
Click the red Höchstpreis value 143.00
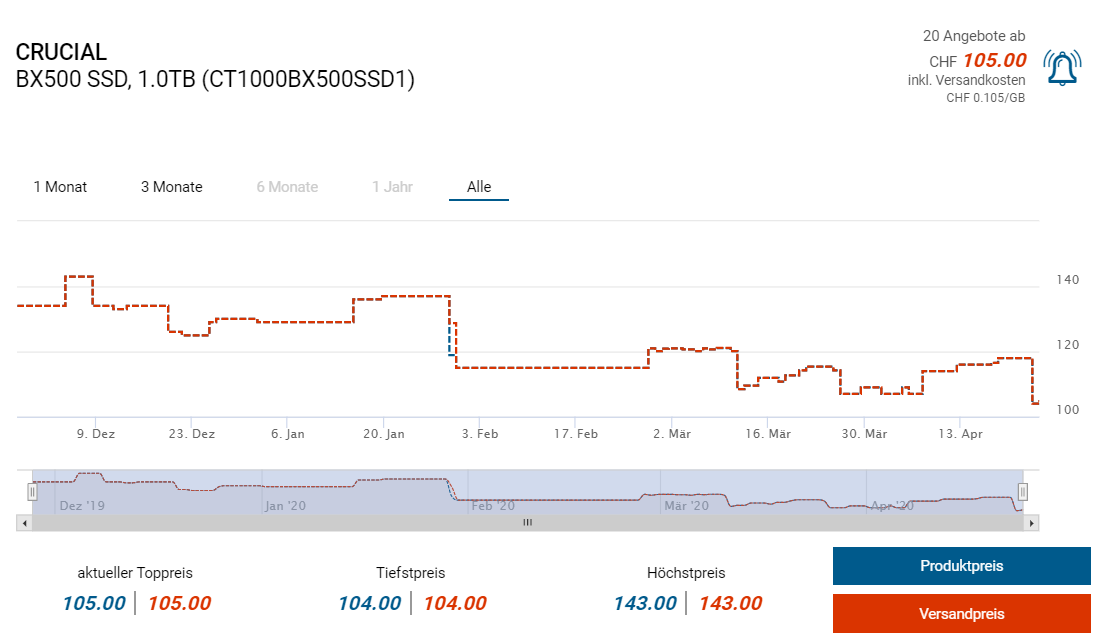tap(730, 603)
